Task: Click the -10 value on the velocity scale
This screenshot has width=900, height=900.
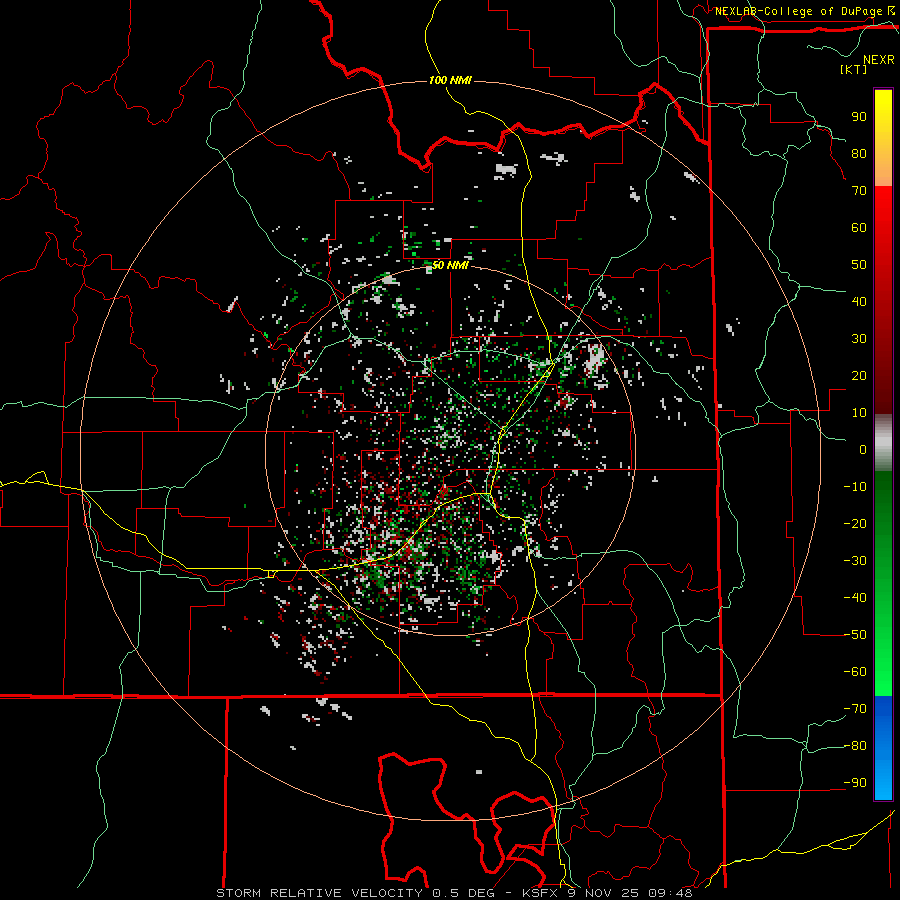Action: point(855,487)
